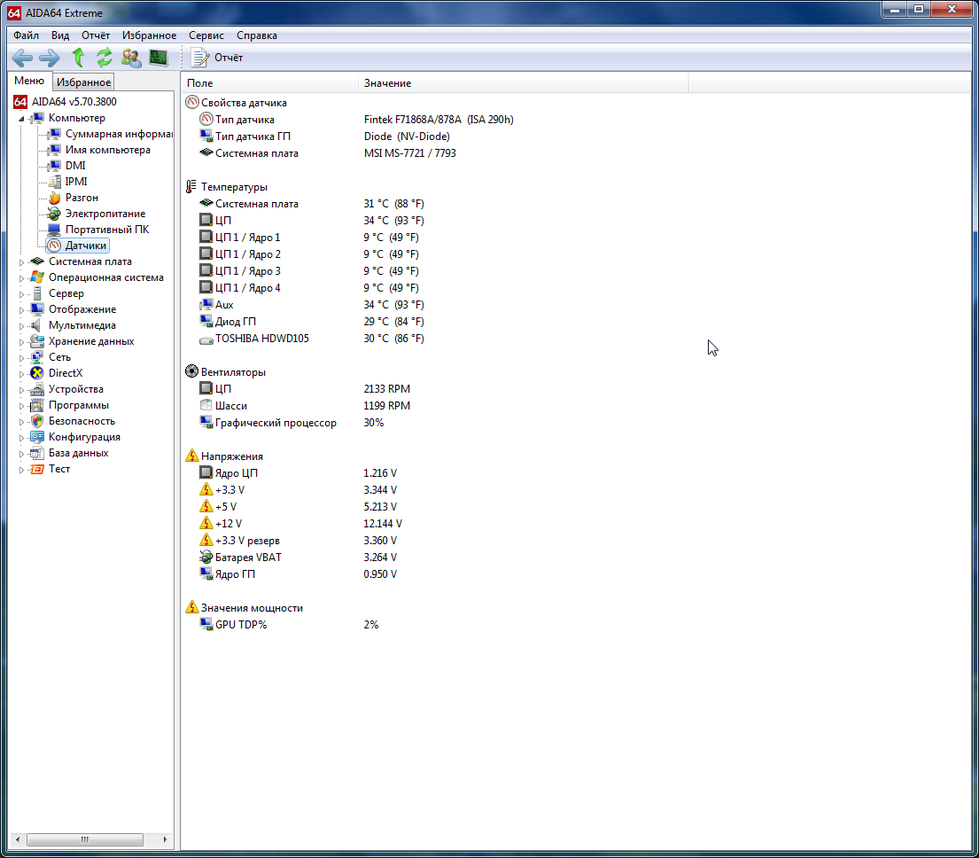The width and height of the screenshot is (979, 858).
Task: Click the TOSHIBA HDWD105 drive icon
Action: (x=206, y=339)
